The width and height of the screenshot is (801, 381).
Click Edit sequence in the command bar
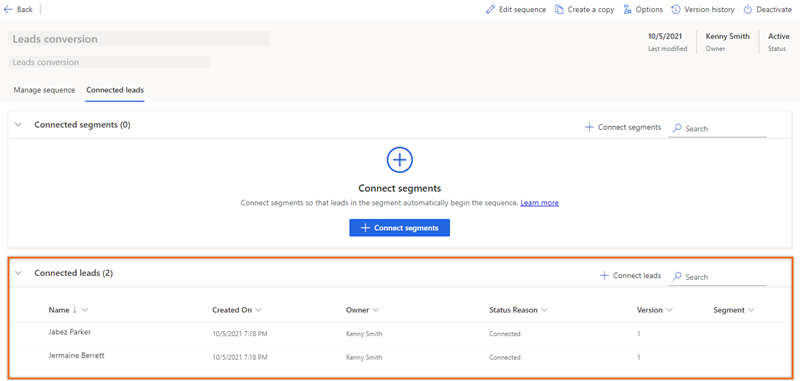coord(523,9)
